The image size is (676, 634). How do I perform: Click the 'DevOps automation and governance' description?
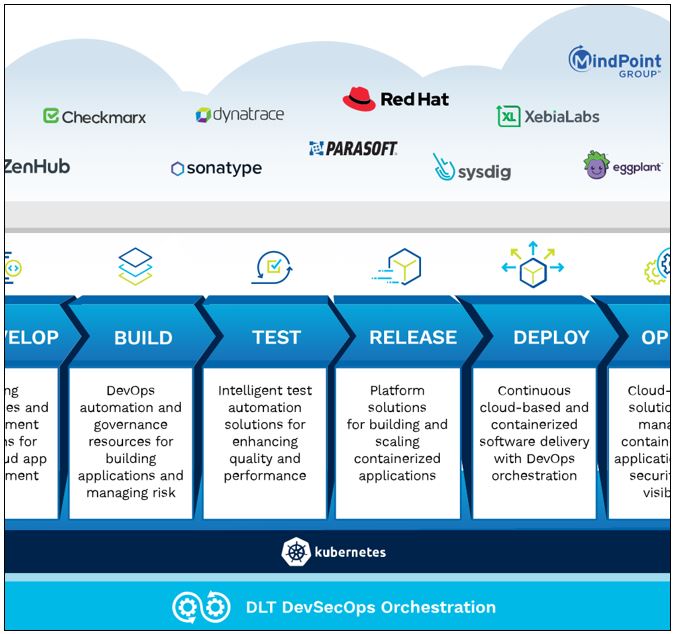[131, 441]
